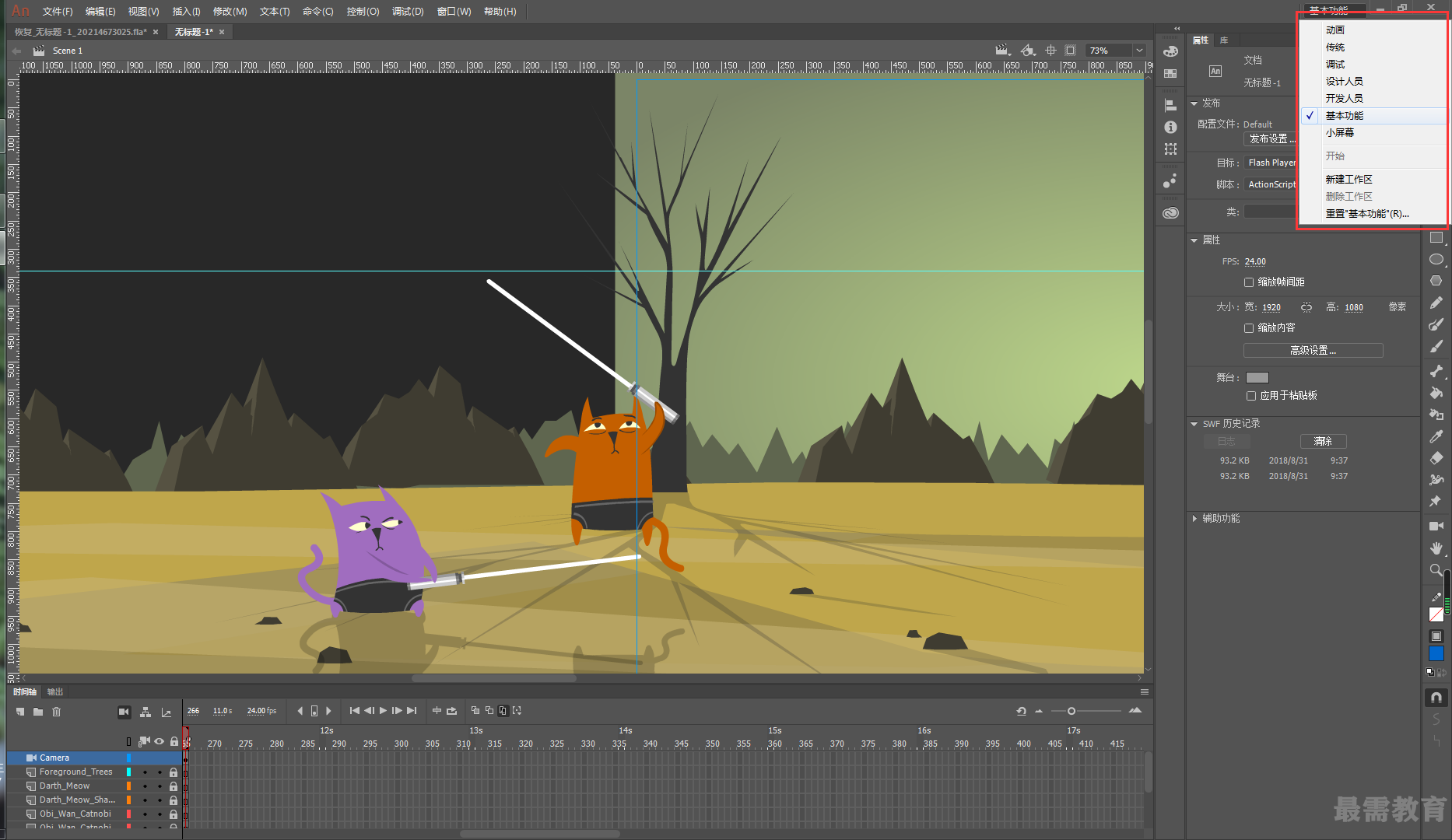The image size is (1452, 840).
Task: Unlock the Foreground_Trees layer
Action: point(174,772)
